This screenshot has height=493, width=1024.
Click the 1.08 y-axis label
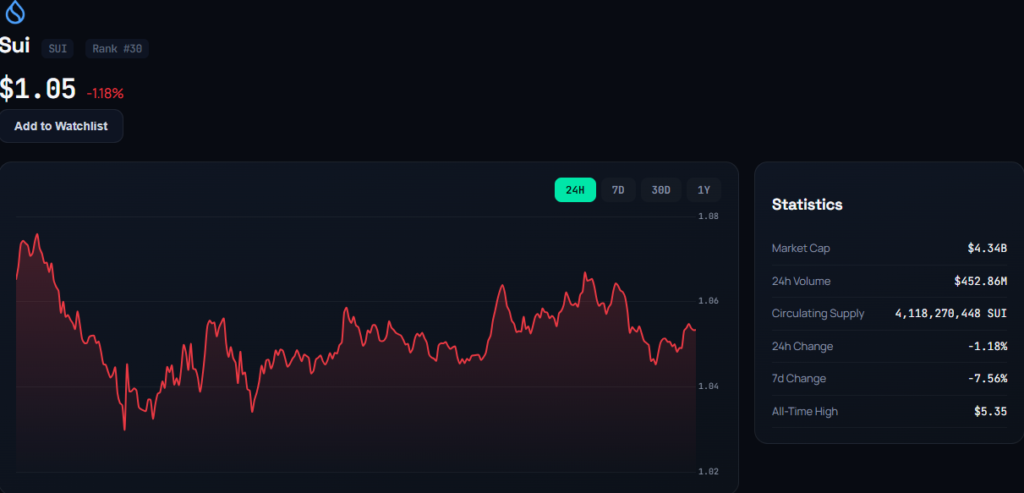click(x=709, y=216)
